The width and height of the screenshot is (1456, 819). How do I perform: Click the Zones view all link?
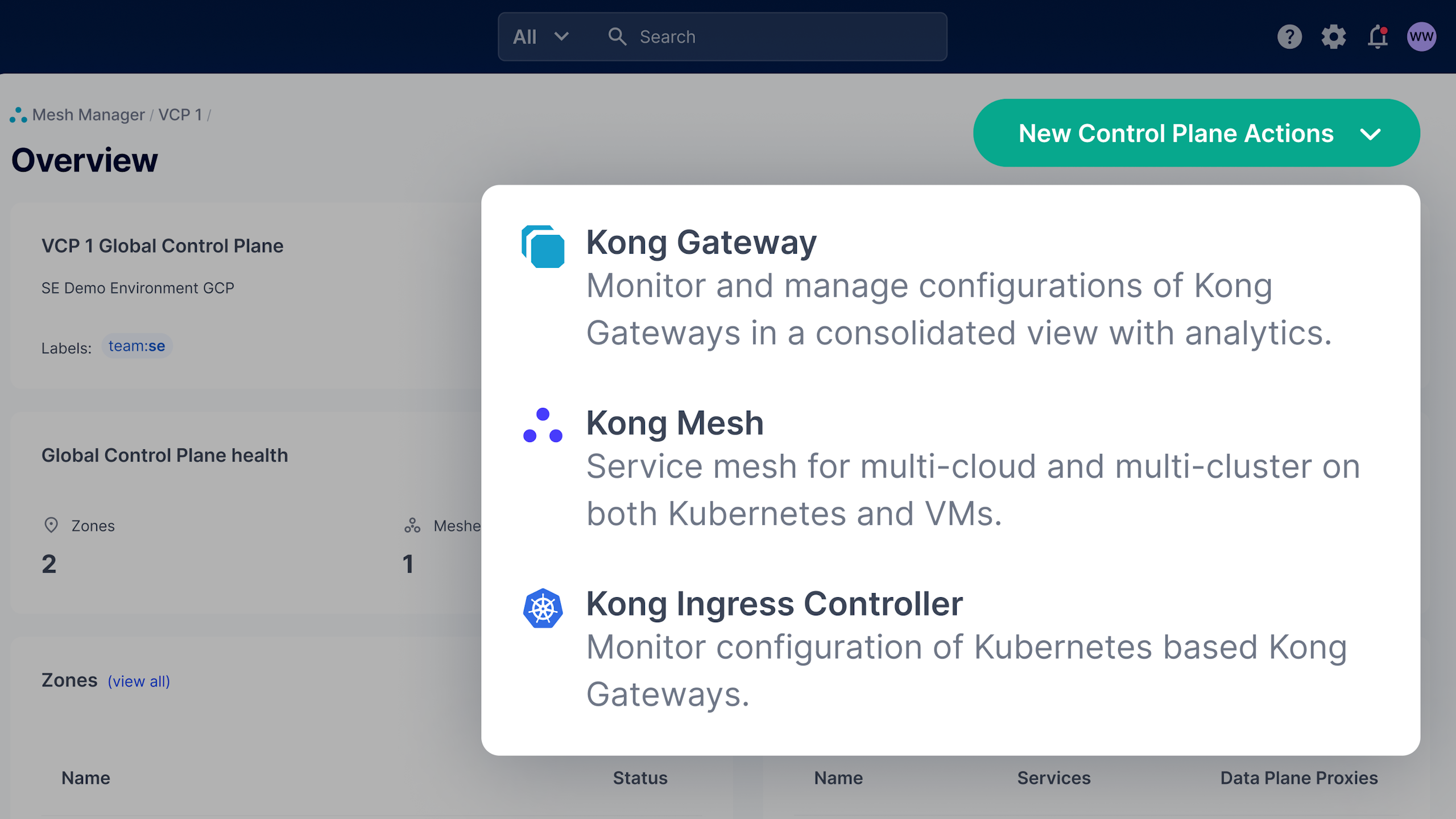[139, 681]
